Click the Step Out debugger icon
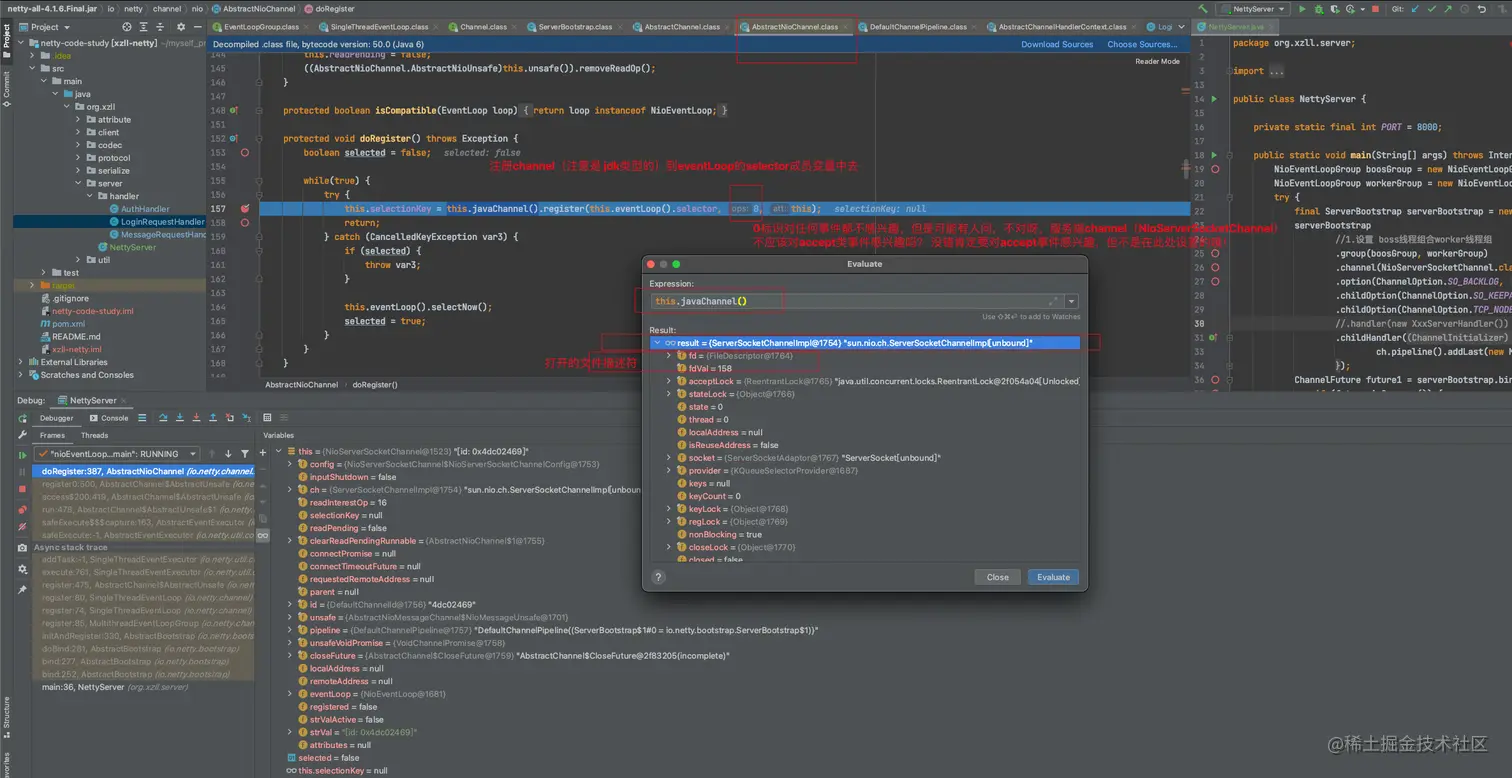1512x778 pixels. [x=213, y=417]
